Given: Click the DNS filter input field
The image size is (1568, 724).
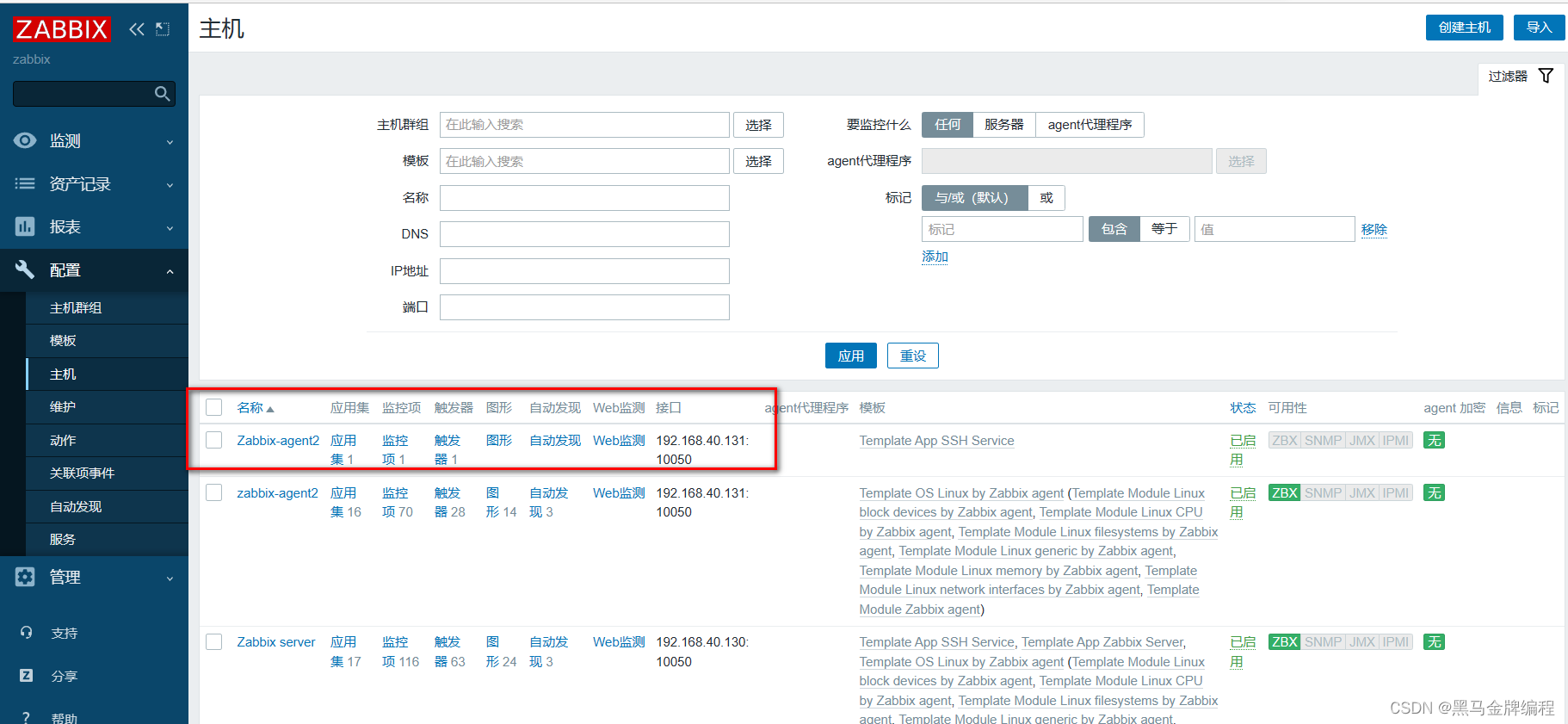Looking at the screenshot, I should 584,234.
